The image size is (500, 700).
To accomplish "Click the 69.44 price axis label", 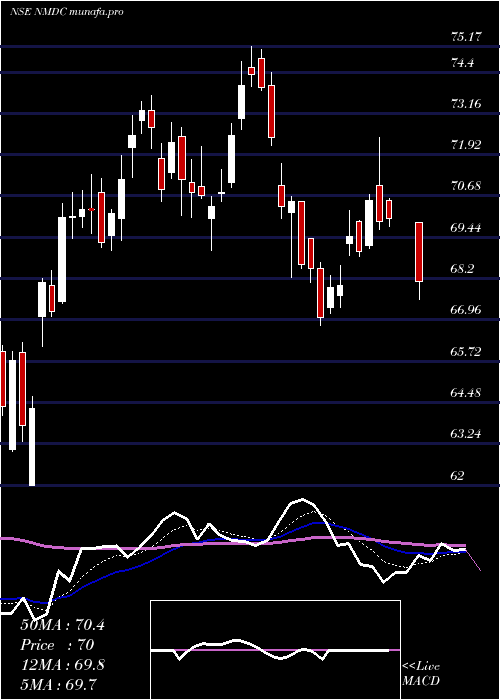I will 466,228.
